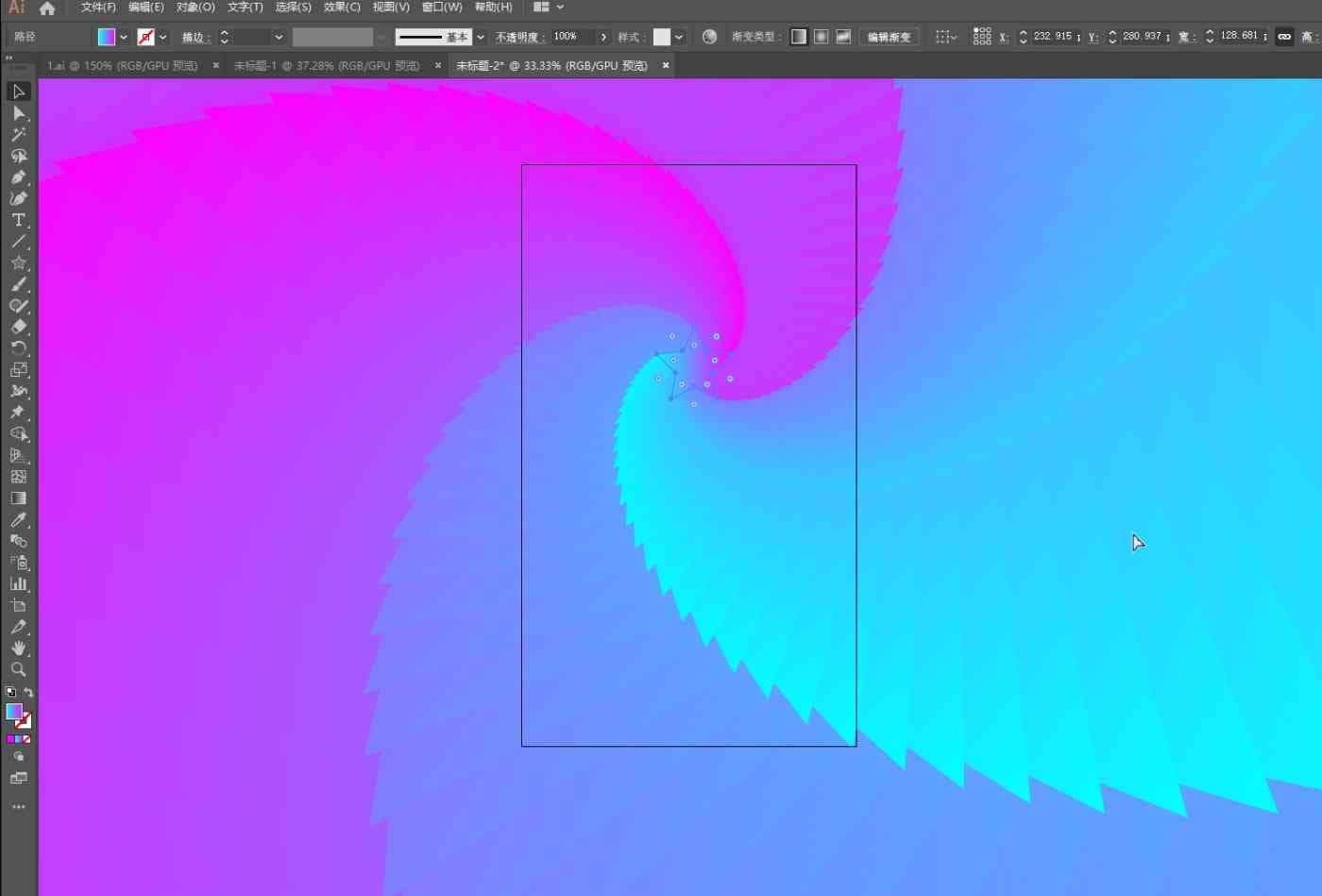Image resolution: width=1322 pixels, height=896 pixels.
Task: Select the Symbol Sprayer tool
Action: pos(18,563)
